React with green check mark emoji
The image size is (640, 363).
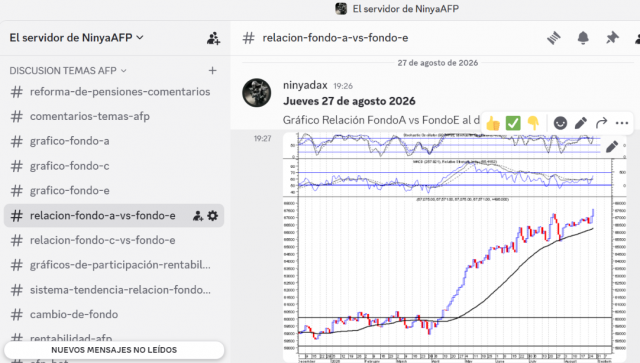pyautogui.click(x=513, y=123)
